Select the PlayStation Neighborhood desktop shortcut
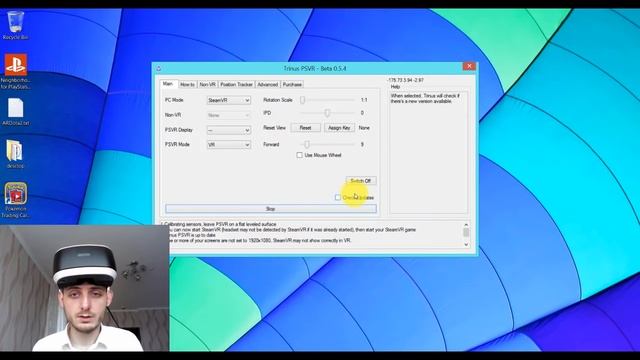The height and width of the screenshot is (360, 640). click(x=16, y=71)
